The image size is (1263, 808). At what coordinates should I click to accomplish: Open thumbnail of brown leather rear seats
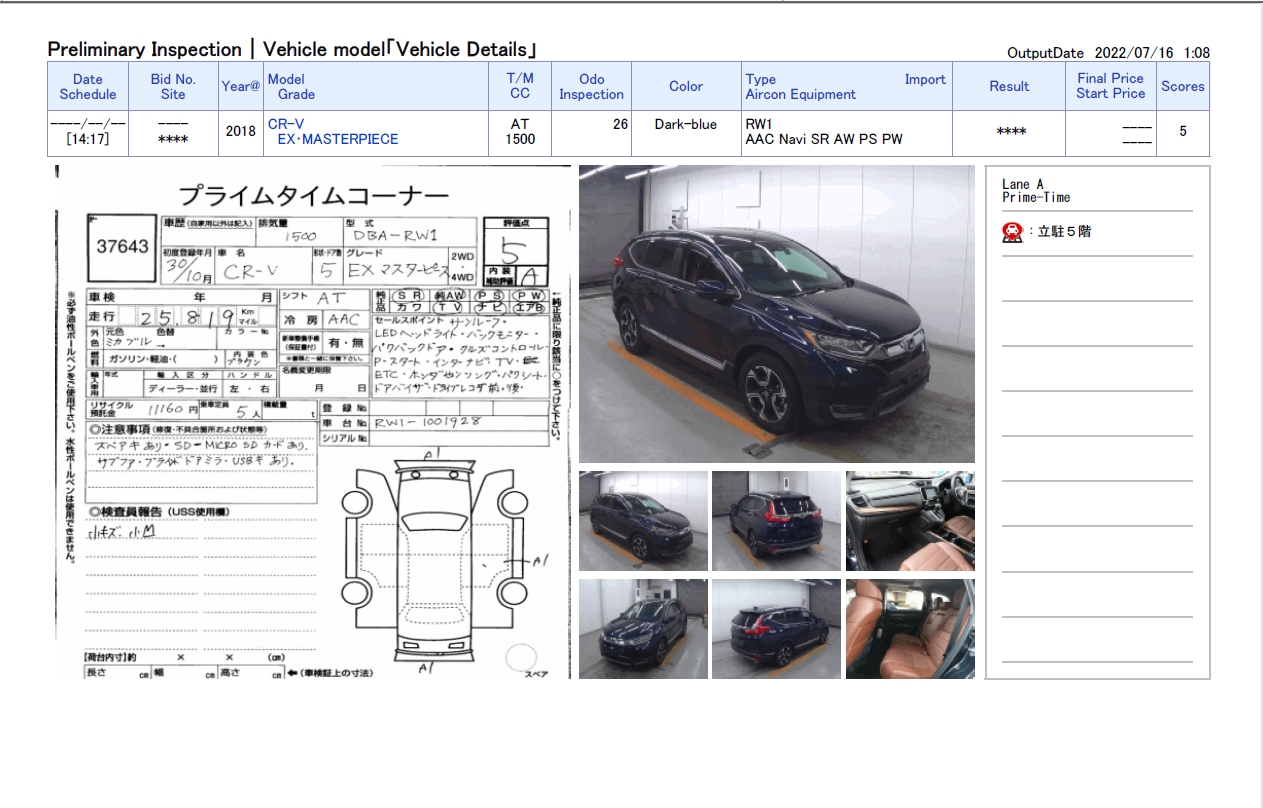[910, 629]
